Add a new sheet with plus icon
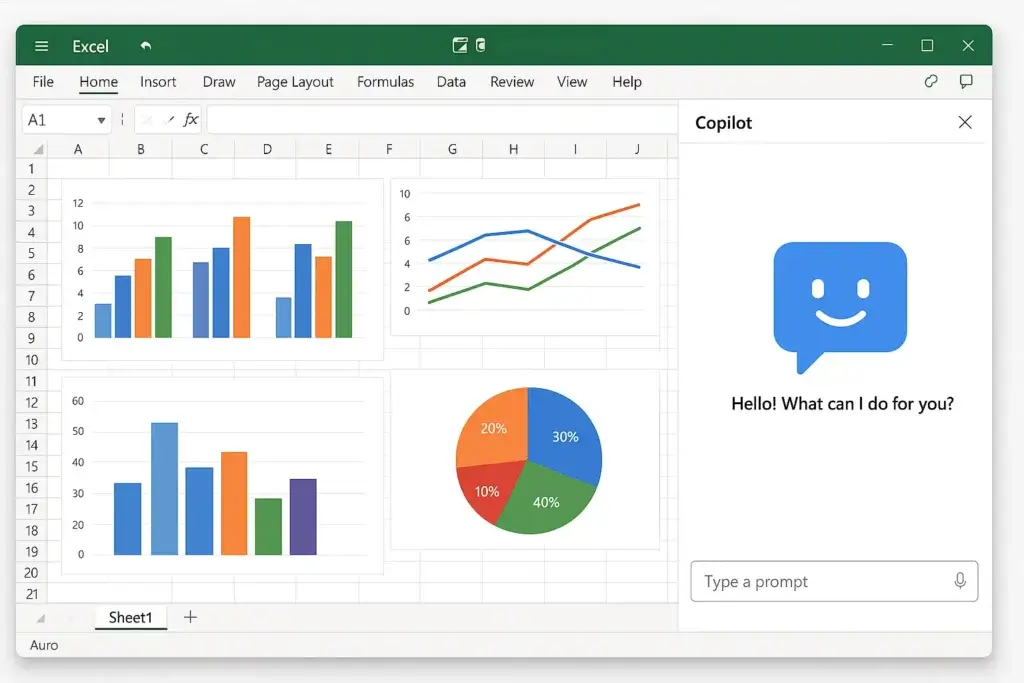 pos(190,617)
